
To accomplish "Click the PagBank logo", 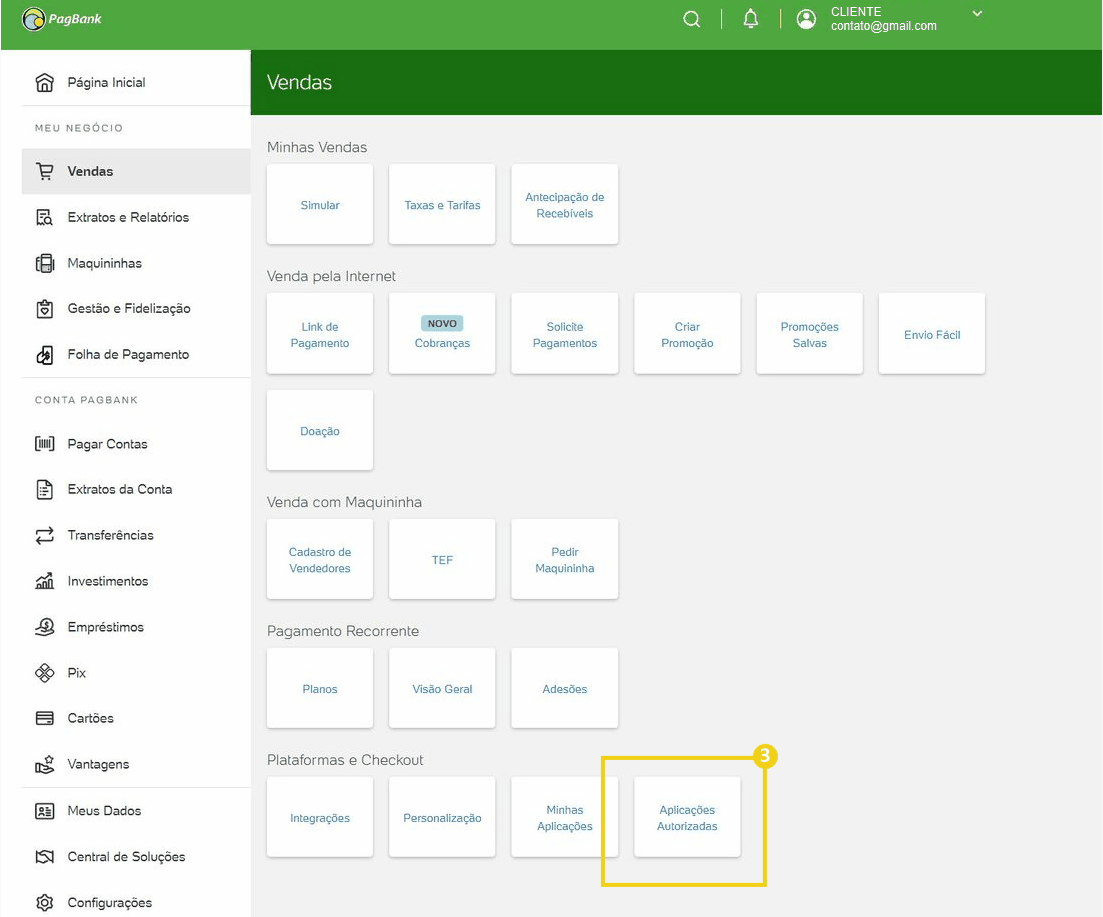I will pos(62,19).
